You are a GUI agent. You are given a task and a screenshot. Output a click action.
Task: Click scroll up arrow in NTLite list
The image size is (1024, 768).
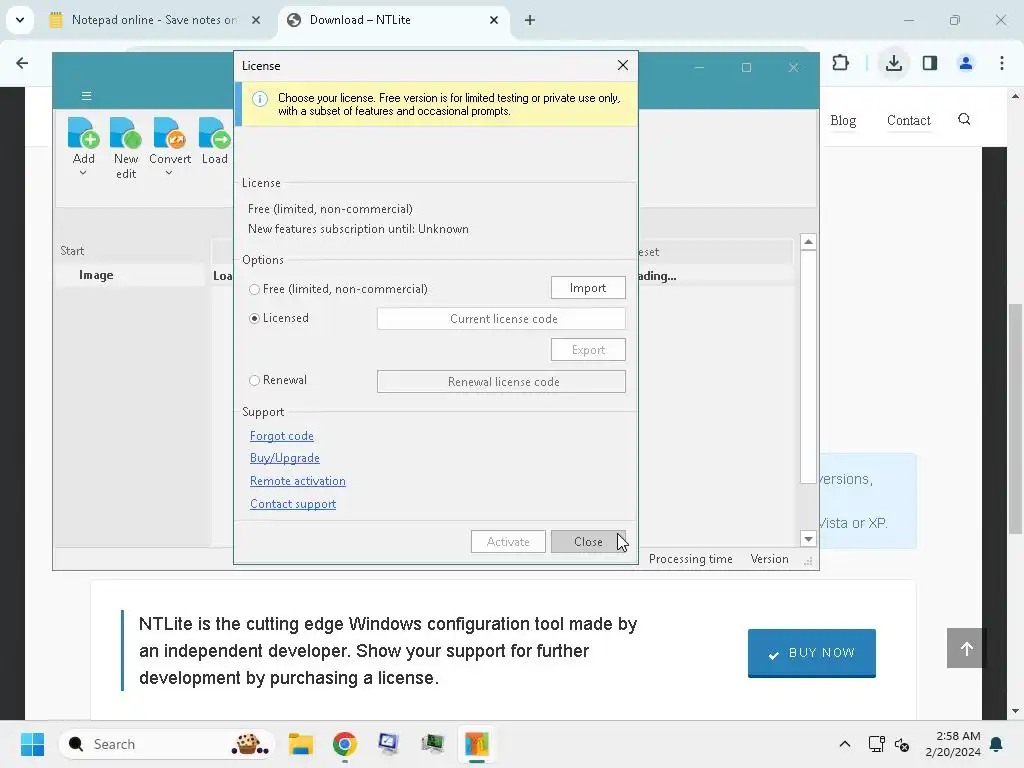pyautogui.click(x=808, y=242)
